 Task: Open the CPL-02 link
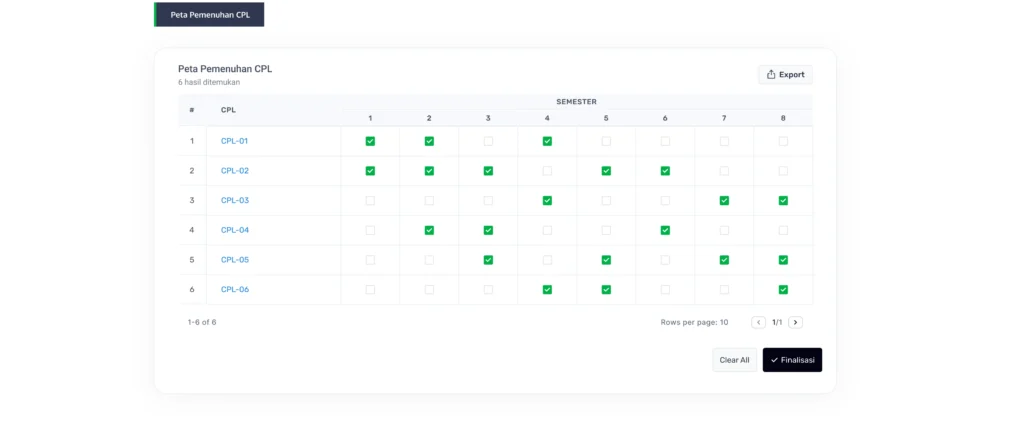click(x=234, y=171)
